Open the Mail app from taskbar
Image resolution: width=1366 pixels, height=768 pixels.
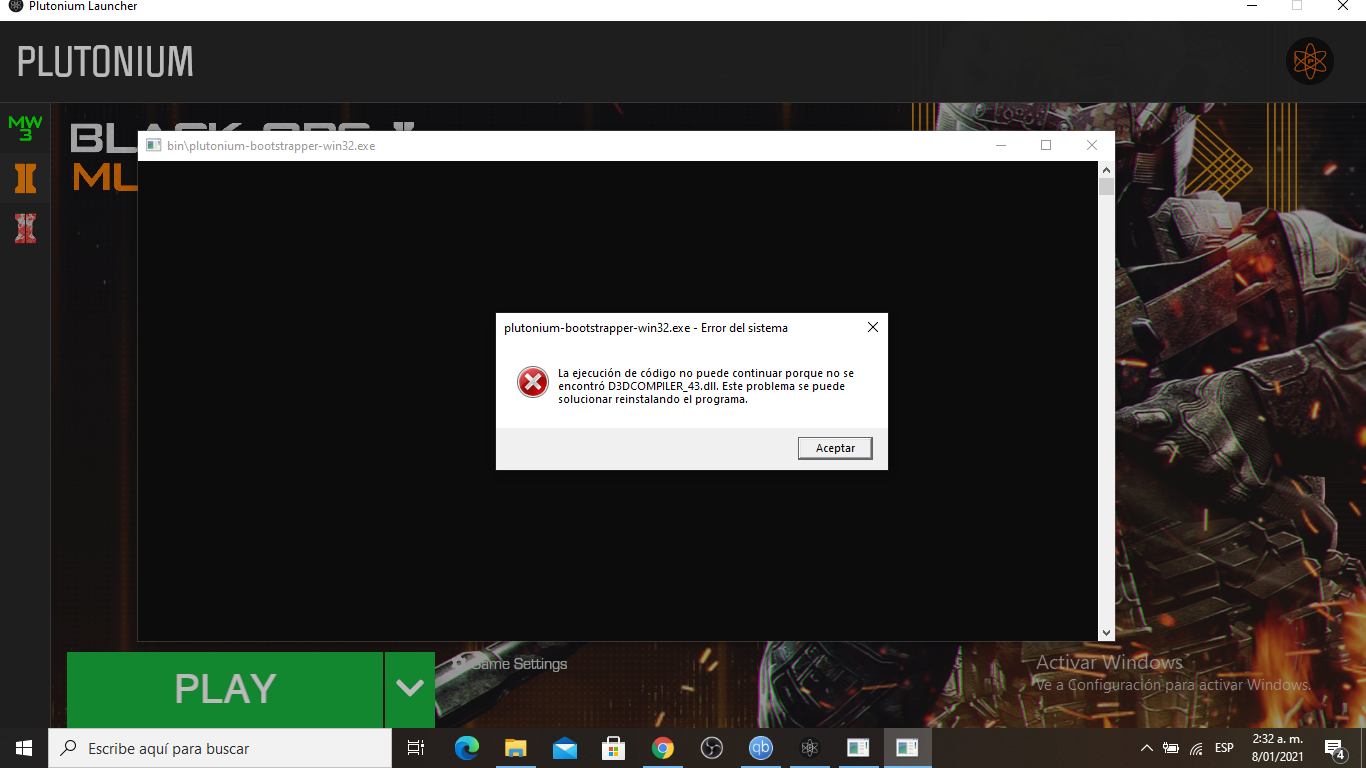point(564,748)
